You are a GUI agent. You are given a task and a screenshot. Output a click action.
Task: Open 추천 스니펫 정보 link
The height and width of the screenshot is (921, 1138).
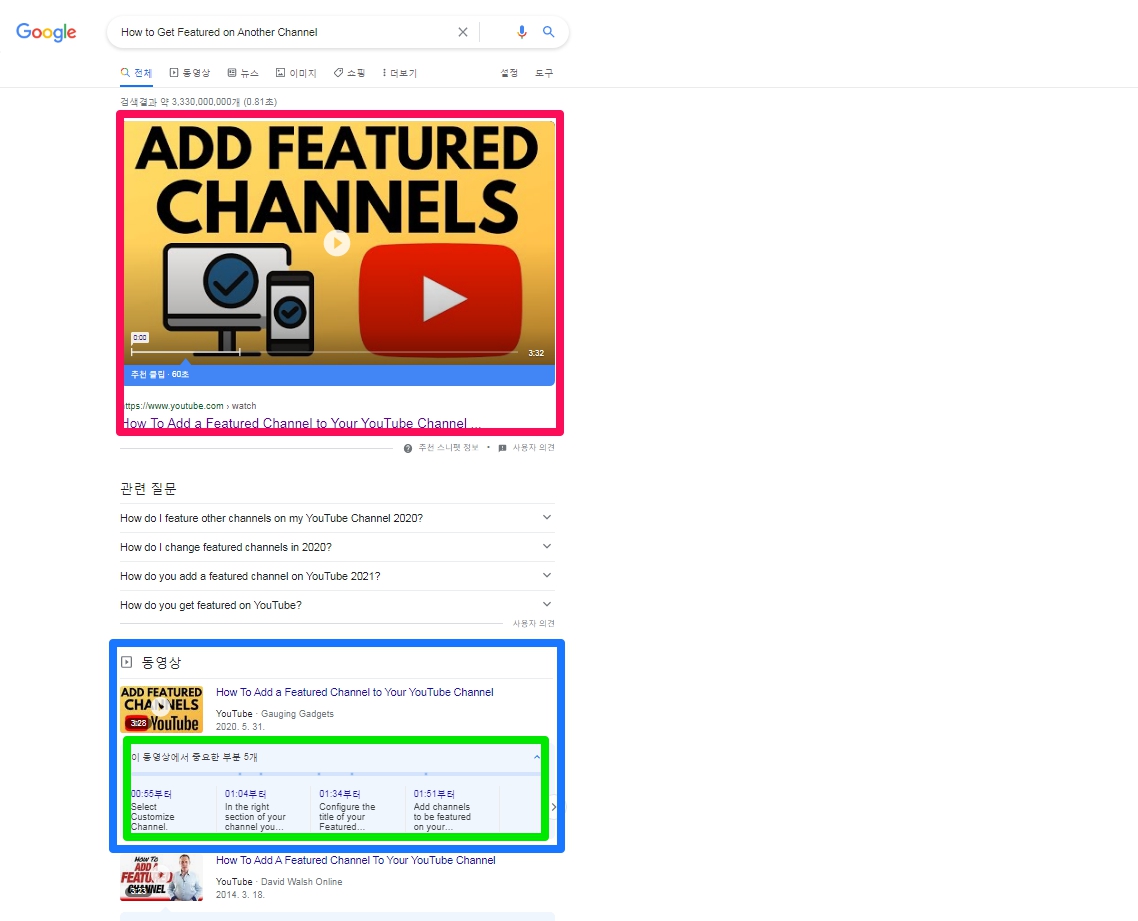click(x=448, y=448)
